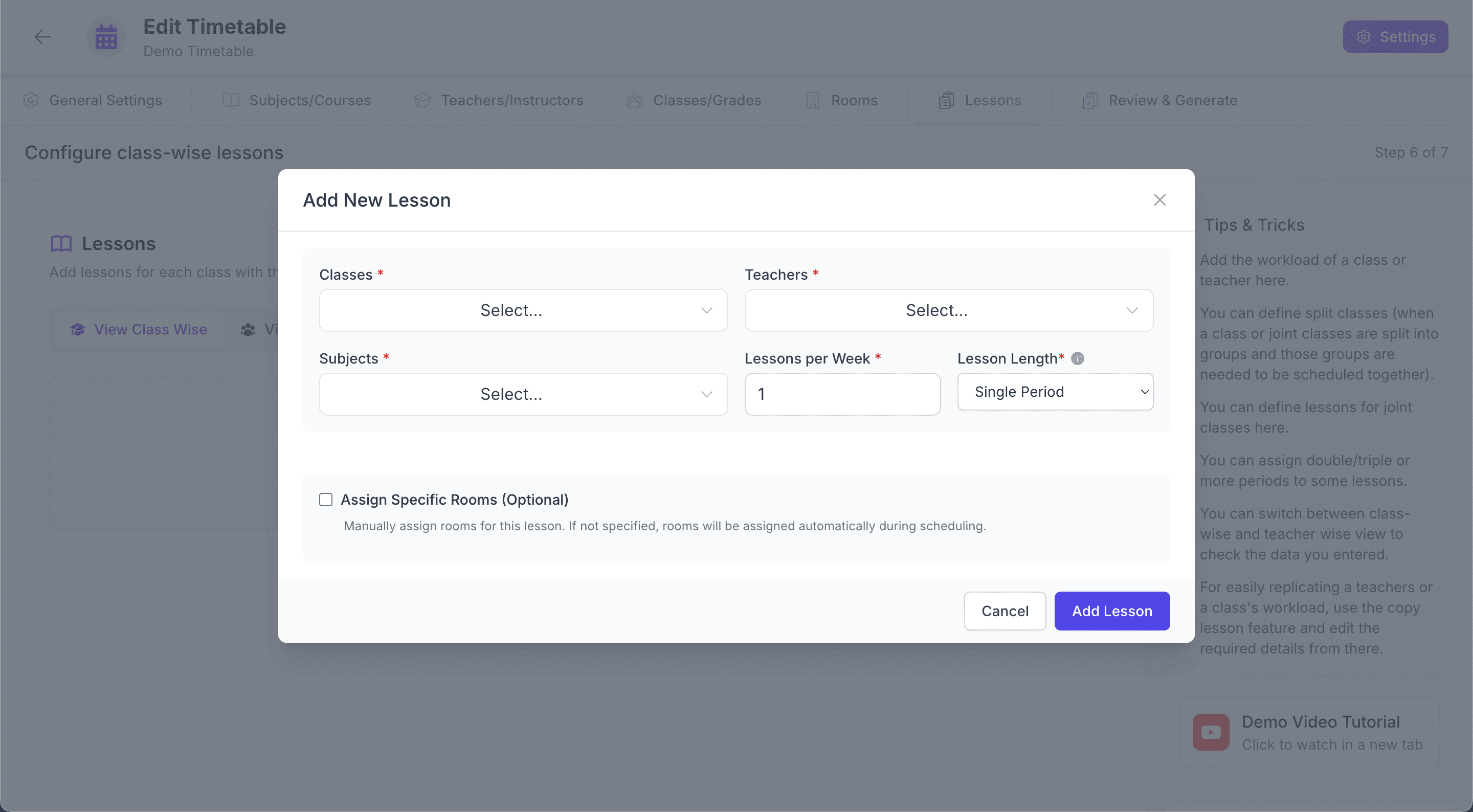
Task: Open the Teachers select dropdown
Action: tap(949, 310)
